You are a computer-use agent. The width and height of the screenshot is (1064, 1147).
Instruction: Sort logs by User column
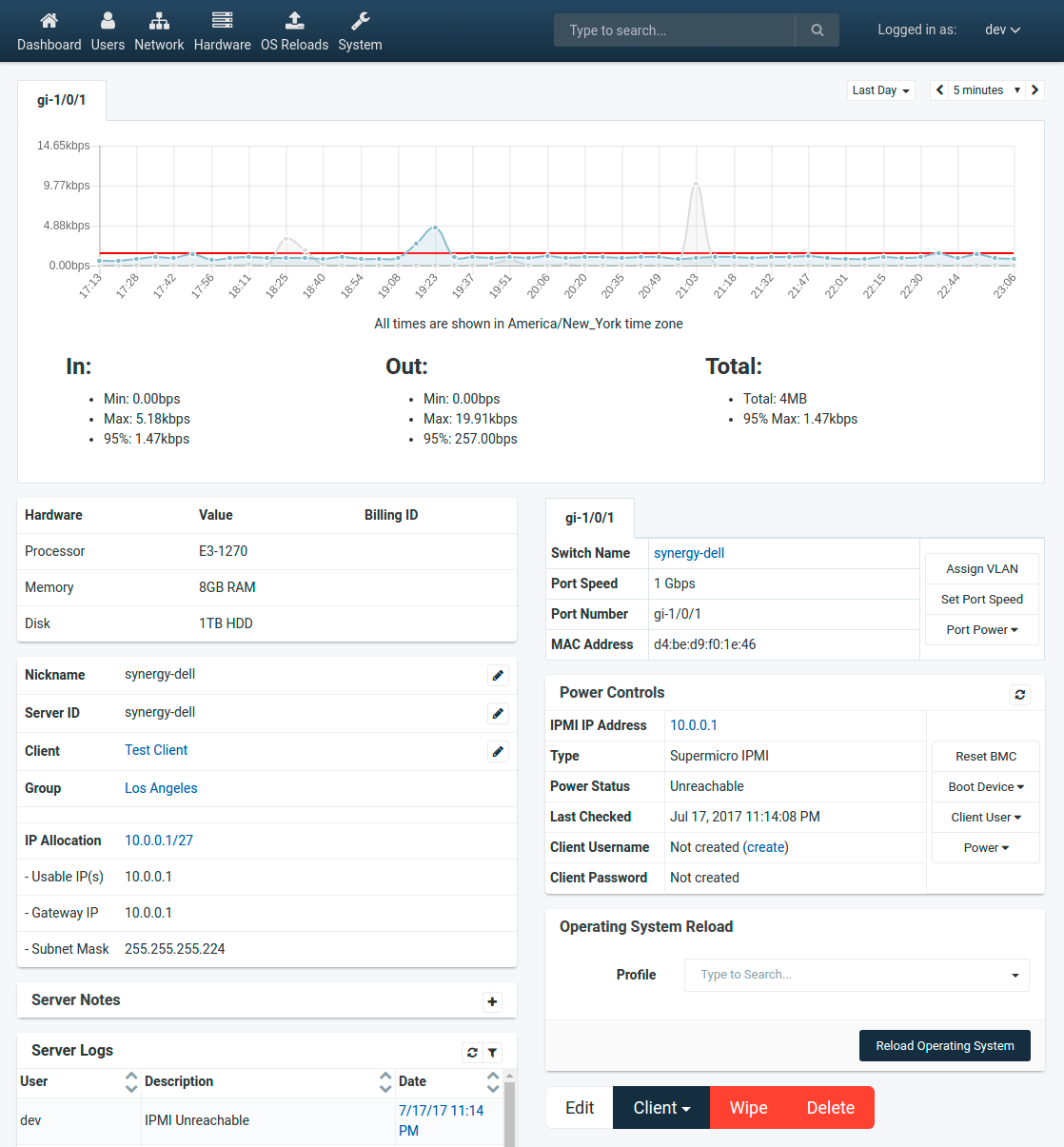(131, 1082)
